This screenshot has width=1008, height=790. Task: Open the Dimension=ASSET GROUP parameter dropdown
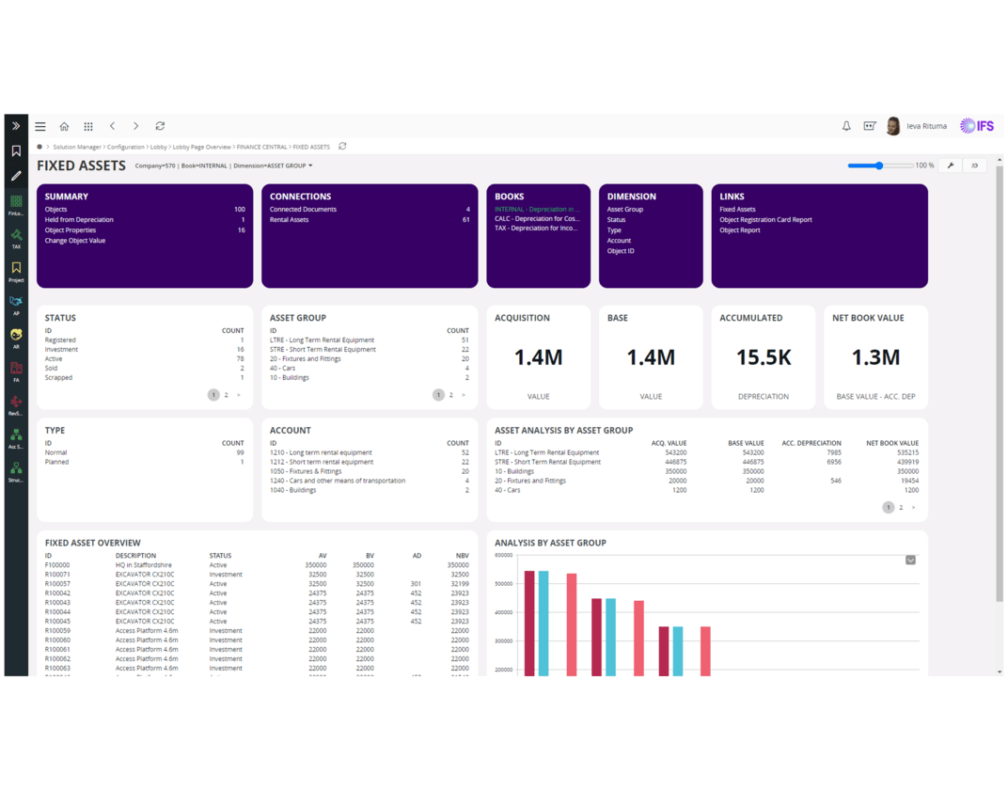(273, 166)
